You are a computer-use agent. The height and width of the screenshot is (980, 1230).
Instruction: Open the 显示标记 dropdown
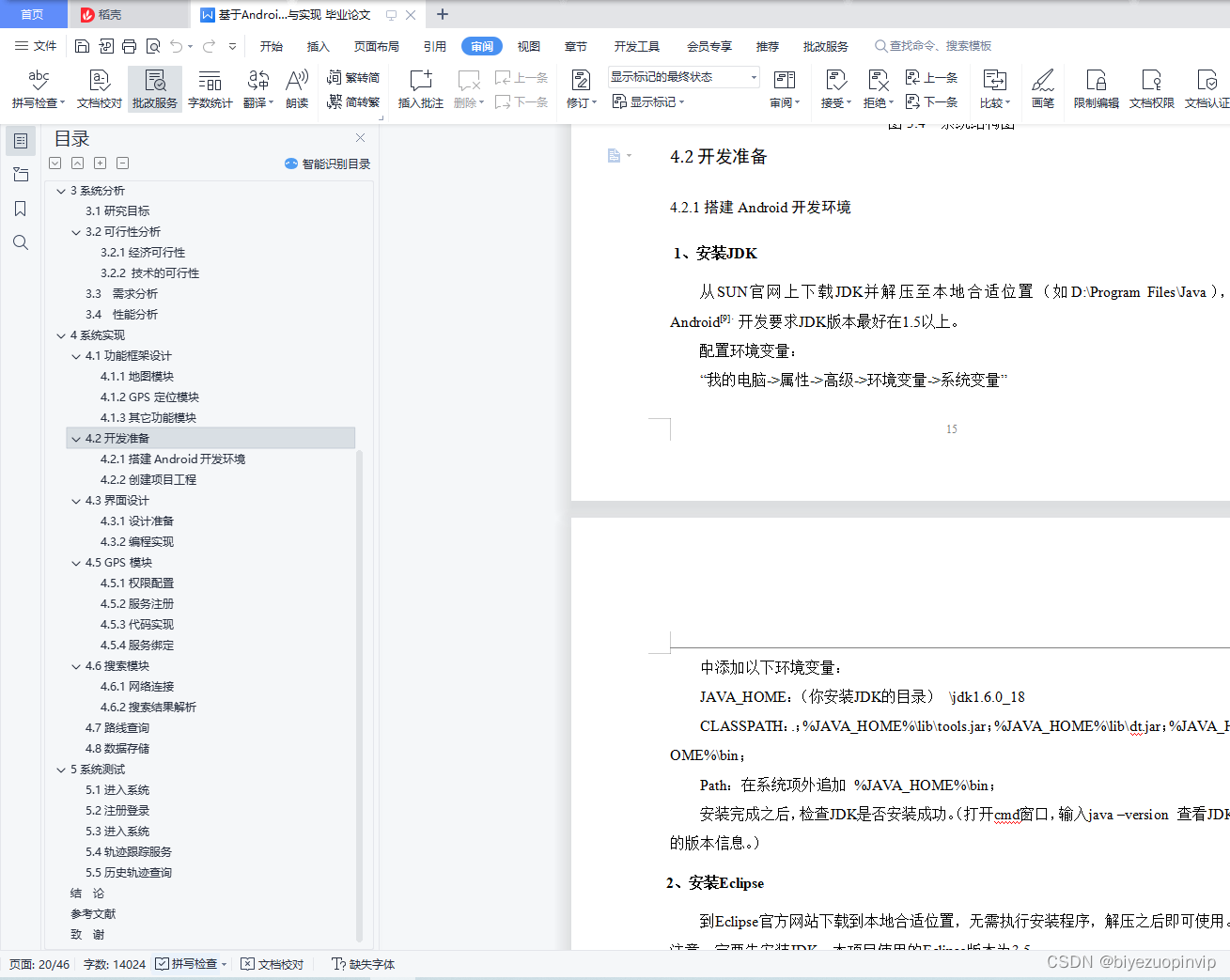tap(648, 101)
